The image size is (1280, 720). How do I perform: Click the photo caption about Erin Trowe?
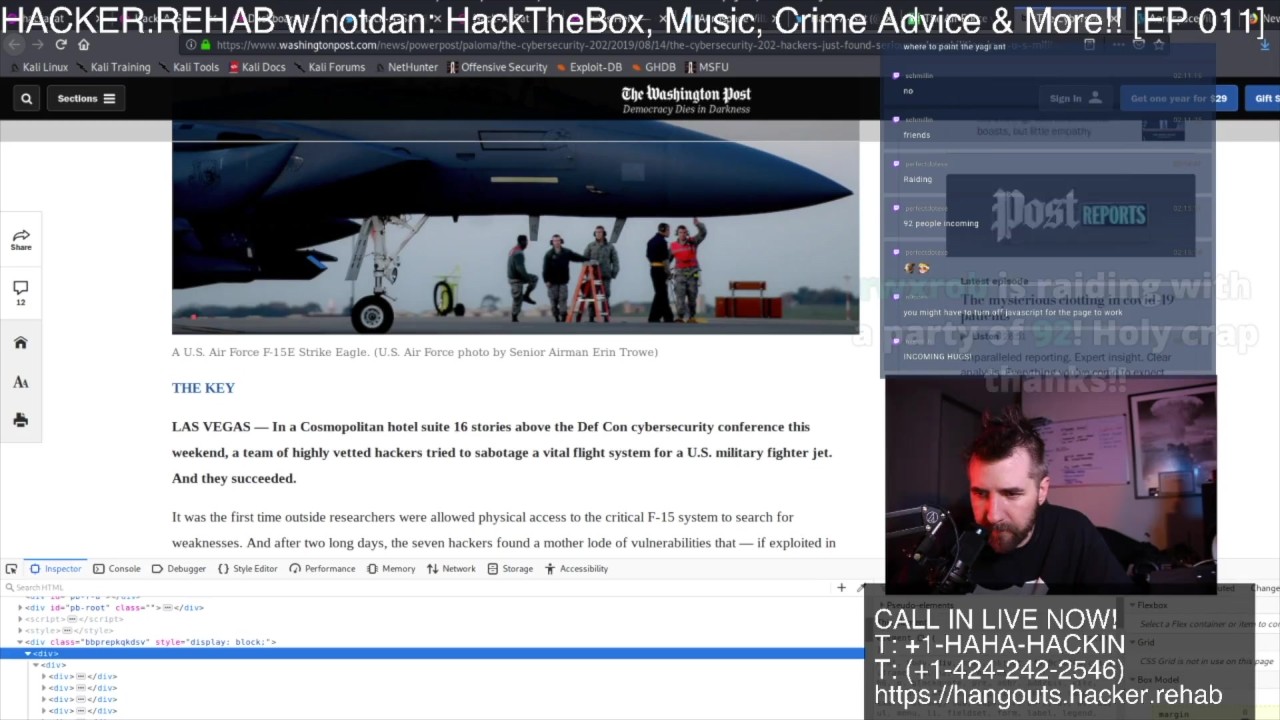pyautogui.click(x=415, y=352)
